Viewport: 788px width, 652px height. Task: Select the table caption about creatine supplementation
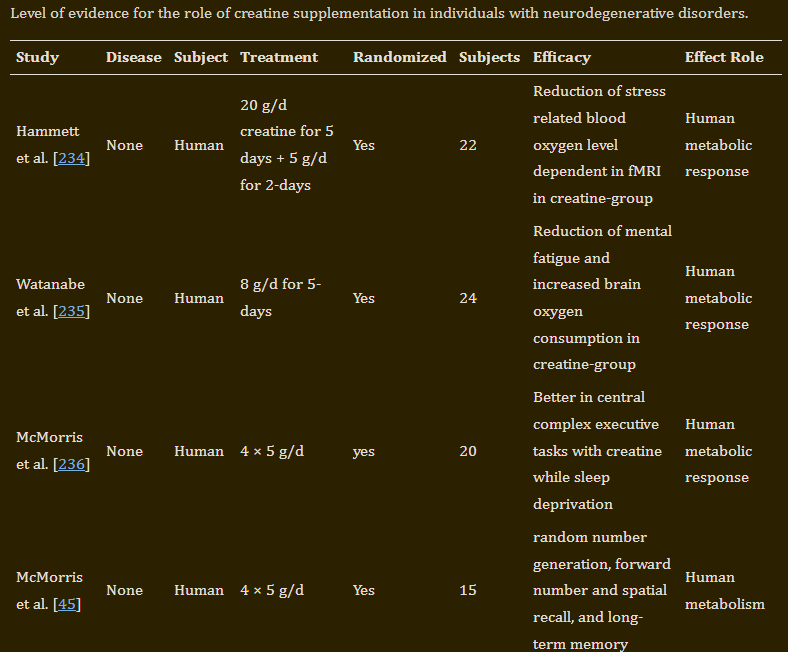[x=379, y=13]
